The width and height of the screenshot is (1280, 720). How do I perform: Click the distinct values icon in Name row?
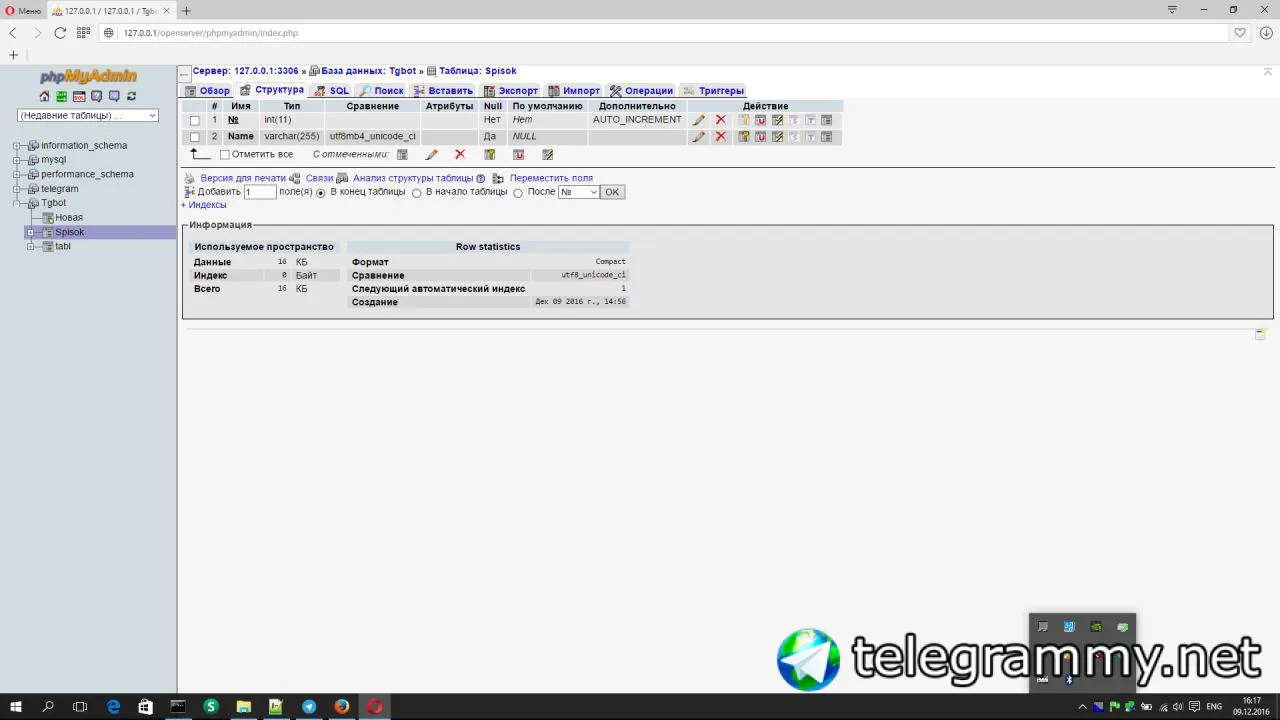coord(827,137)
